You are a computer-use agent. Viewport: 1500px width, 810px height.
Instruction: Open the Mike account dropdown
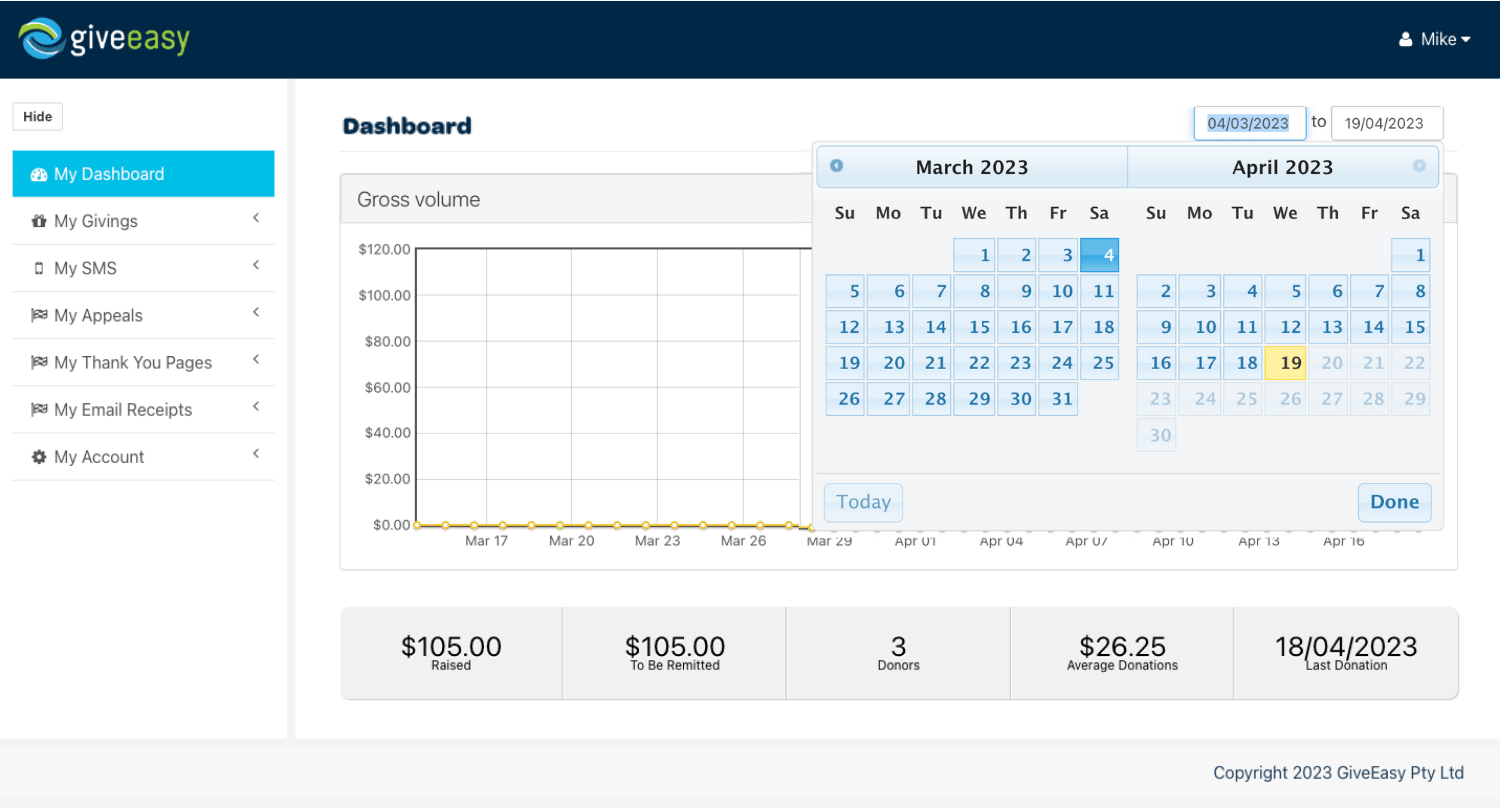click(x=1437, y=39)
